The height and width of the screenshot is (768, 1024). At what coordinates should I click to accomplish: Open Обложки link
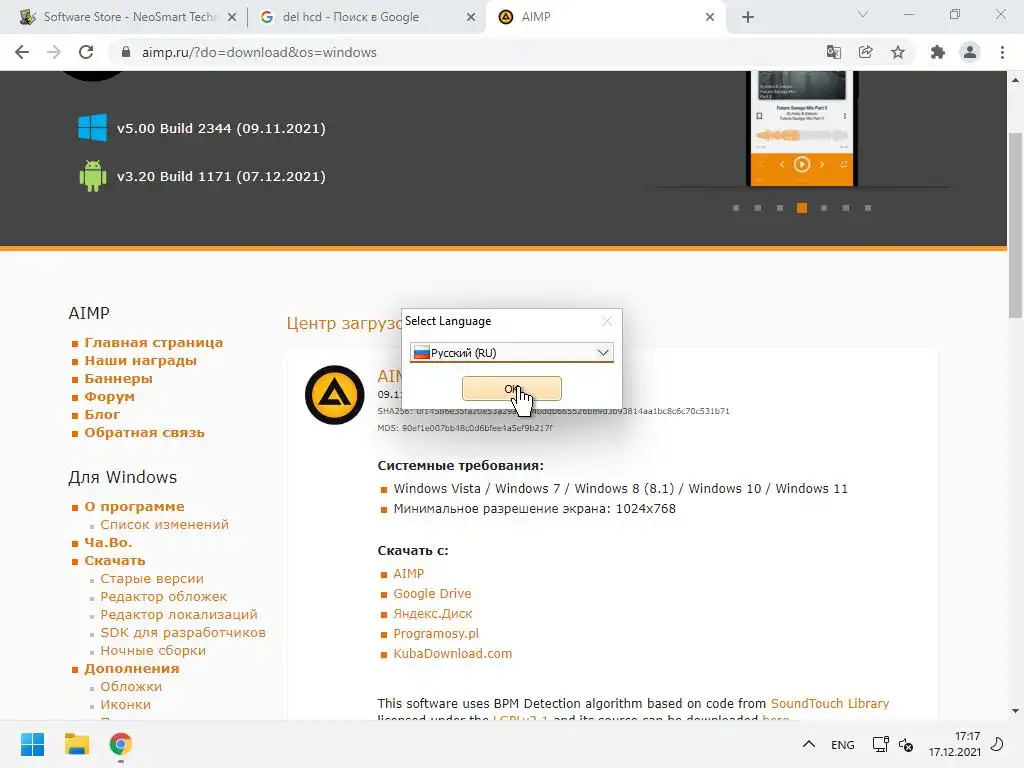[131, 686]
